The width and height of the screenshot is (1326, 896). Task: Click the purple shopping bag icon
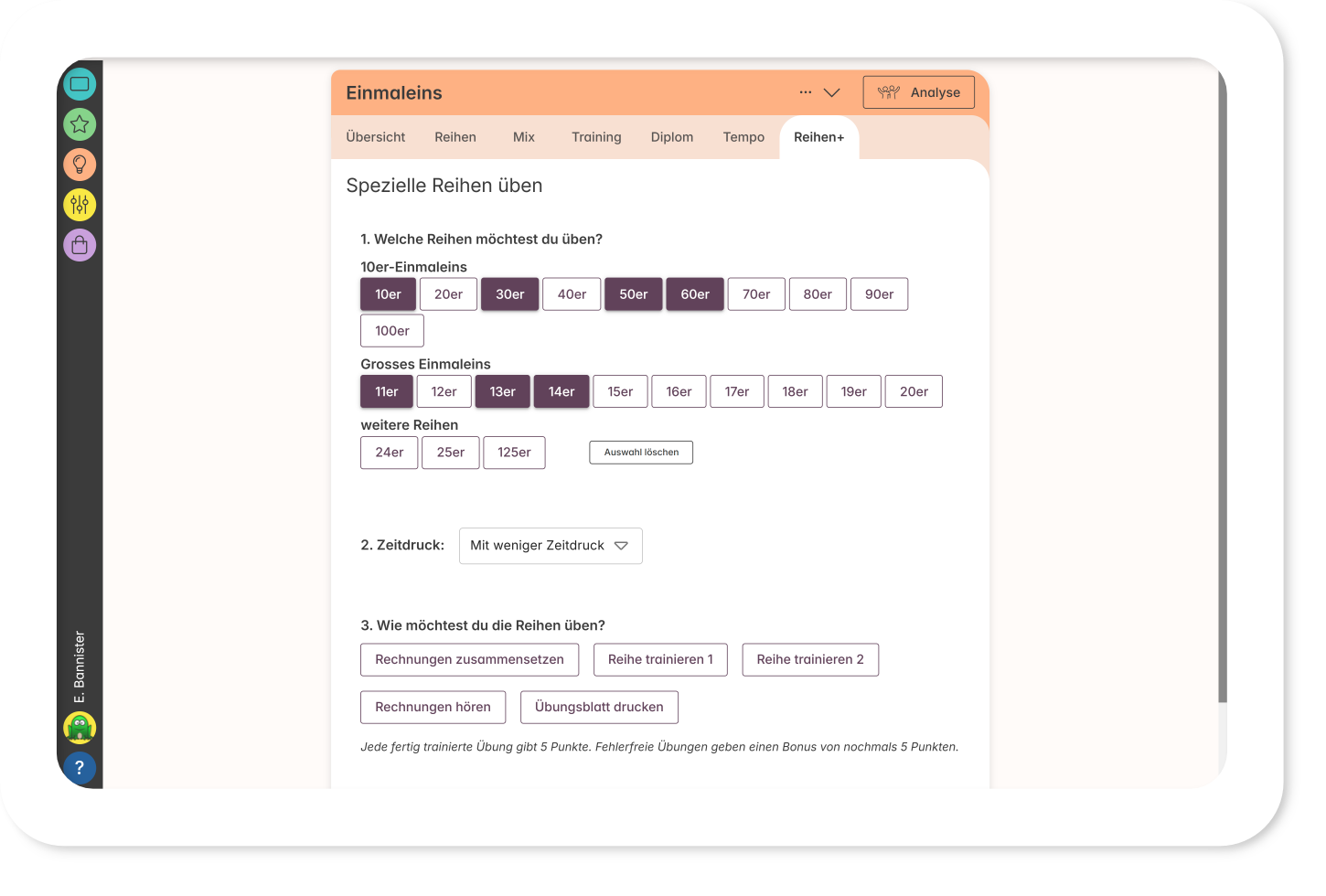tap(80, 245)
